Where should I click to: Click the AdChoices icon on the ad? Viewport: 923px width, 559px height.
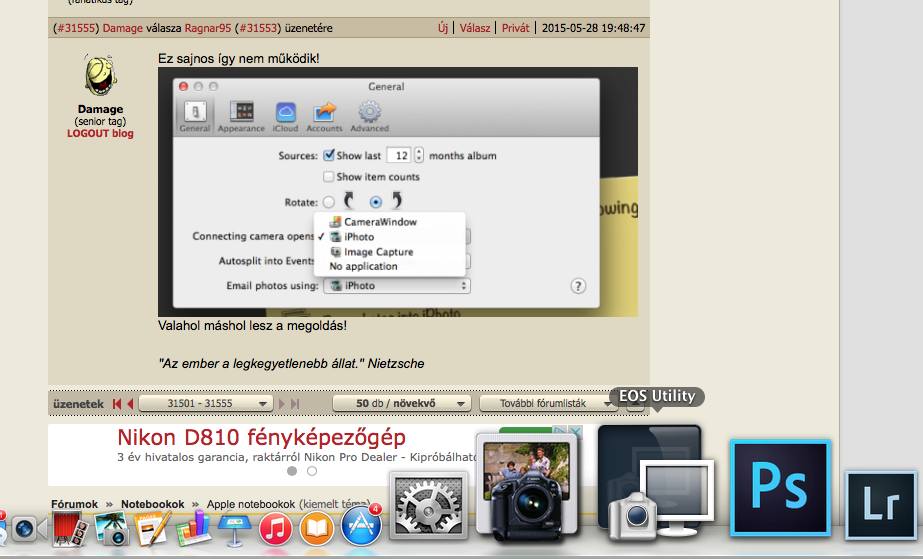pos(560,432)
